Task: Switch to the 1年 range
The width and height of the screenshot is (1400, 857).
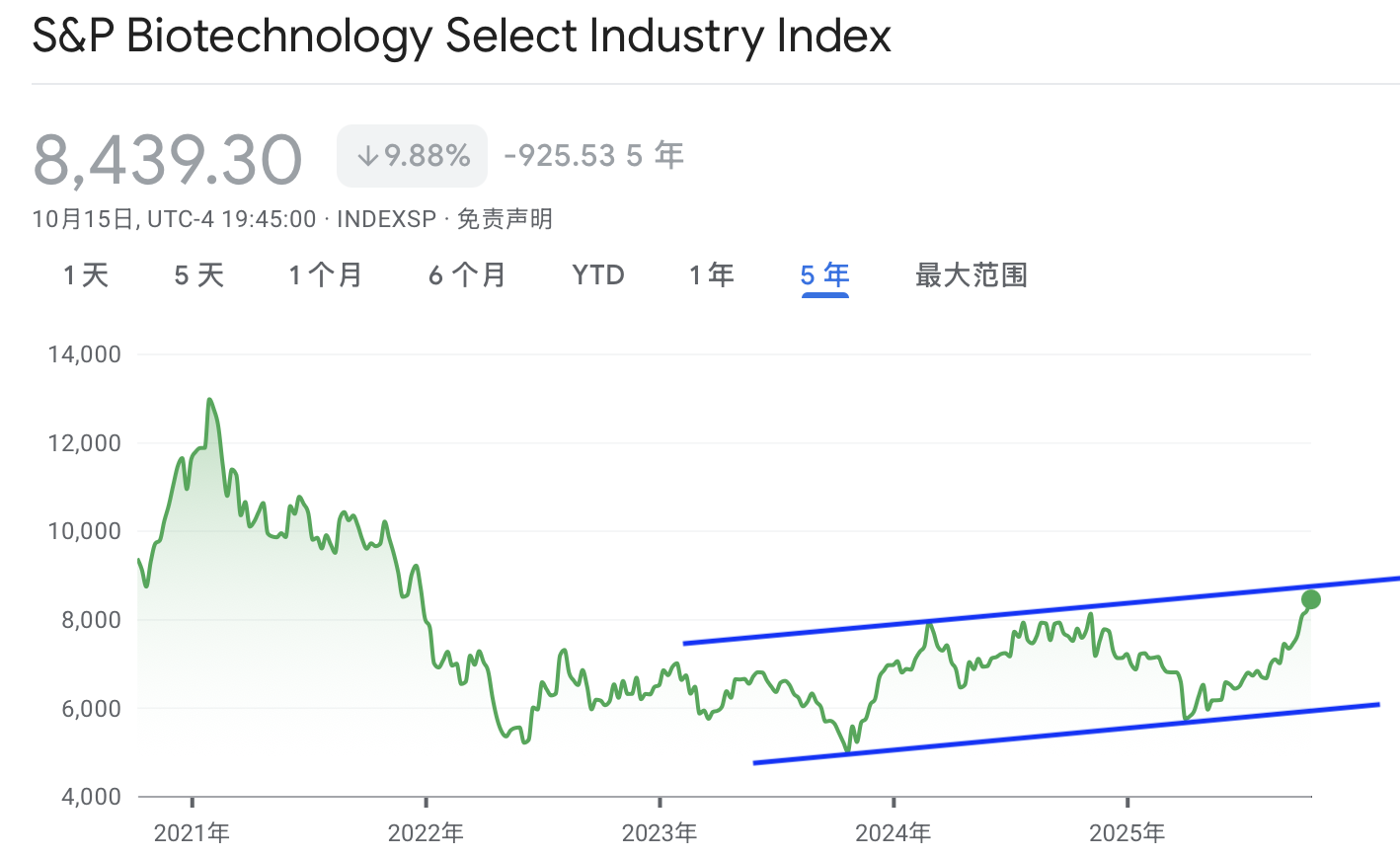Action: click(x=712, y=274)
